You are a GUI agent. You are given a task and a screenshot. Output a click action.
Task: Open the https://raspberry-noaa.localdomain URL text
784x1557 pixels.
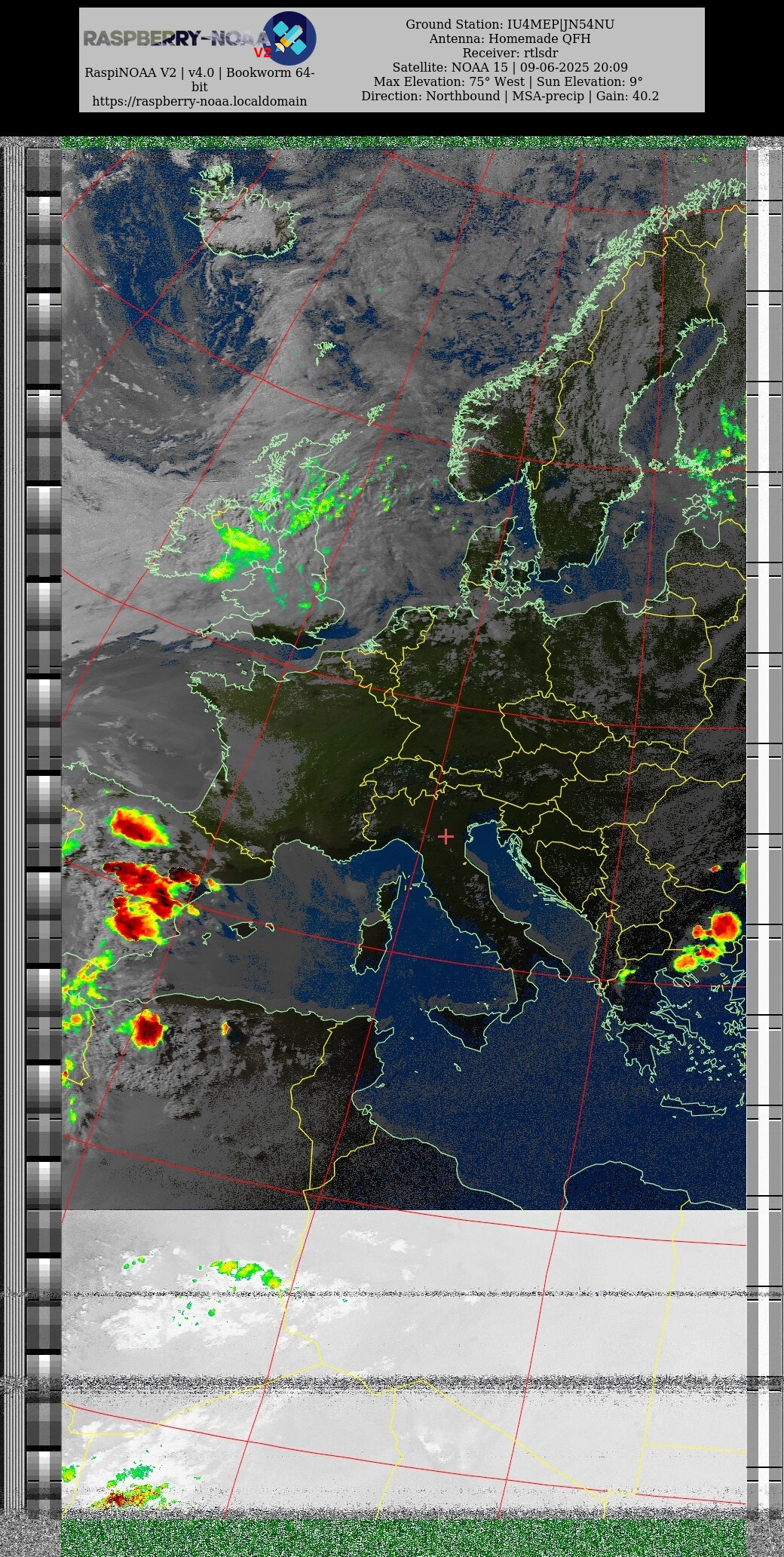tap(200, 101)
